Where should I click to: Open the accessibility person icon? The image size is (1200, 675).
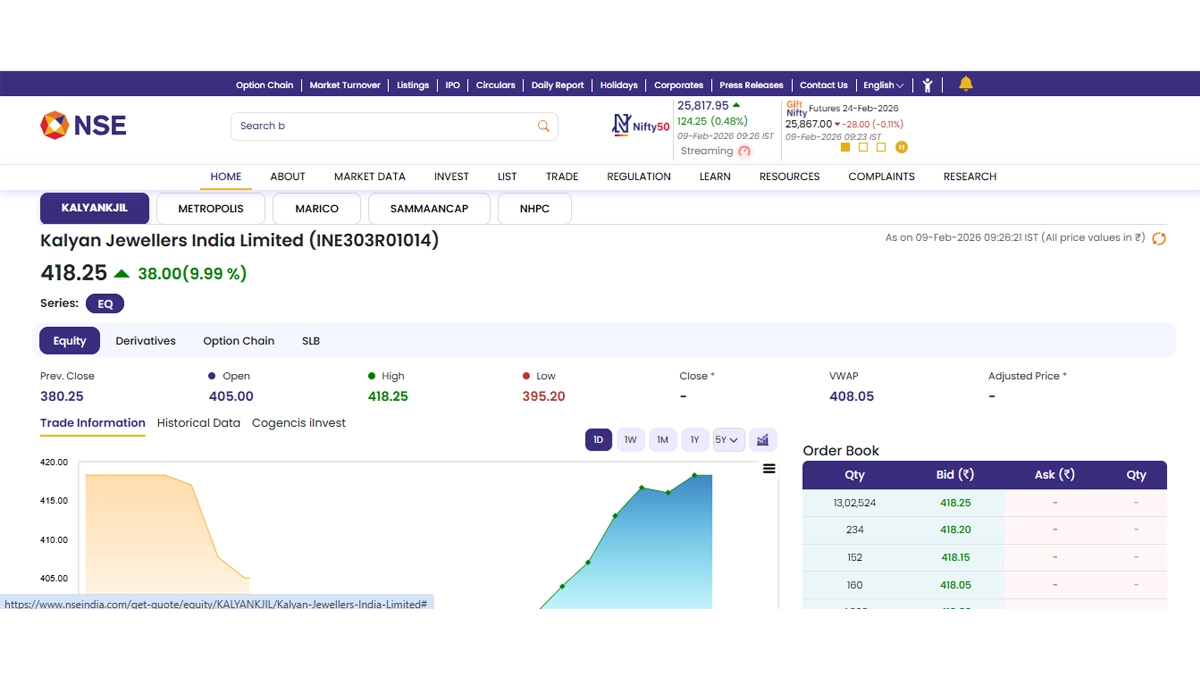click(x=928, y=85)
